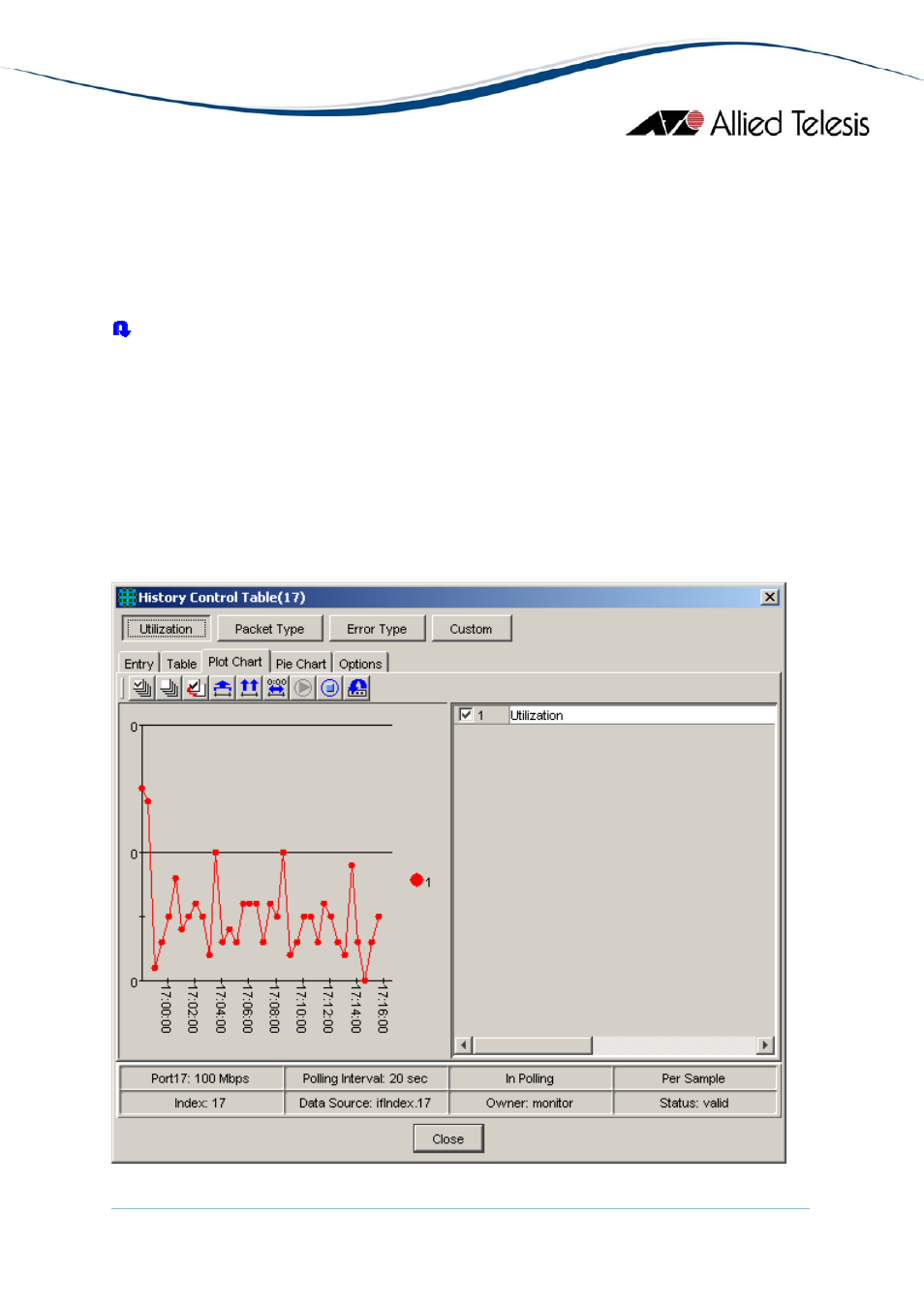924x1308 pixels.
Task: Click the Error Type button
Action: (377, 629)
